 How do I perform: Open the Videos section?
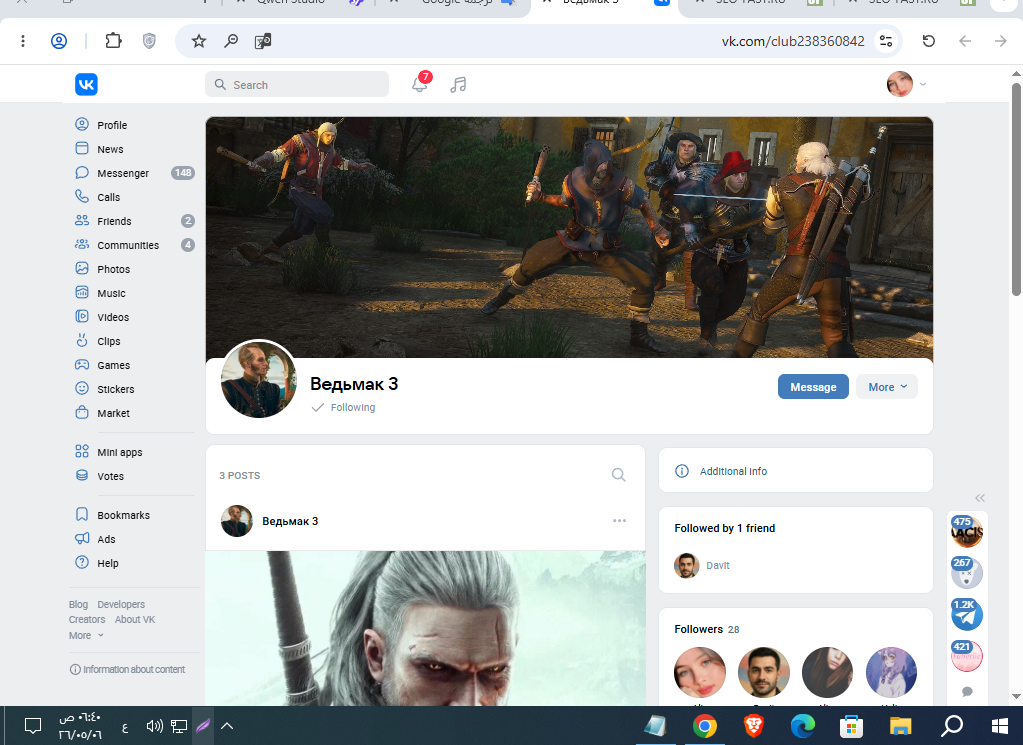coord(134,317)
